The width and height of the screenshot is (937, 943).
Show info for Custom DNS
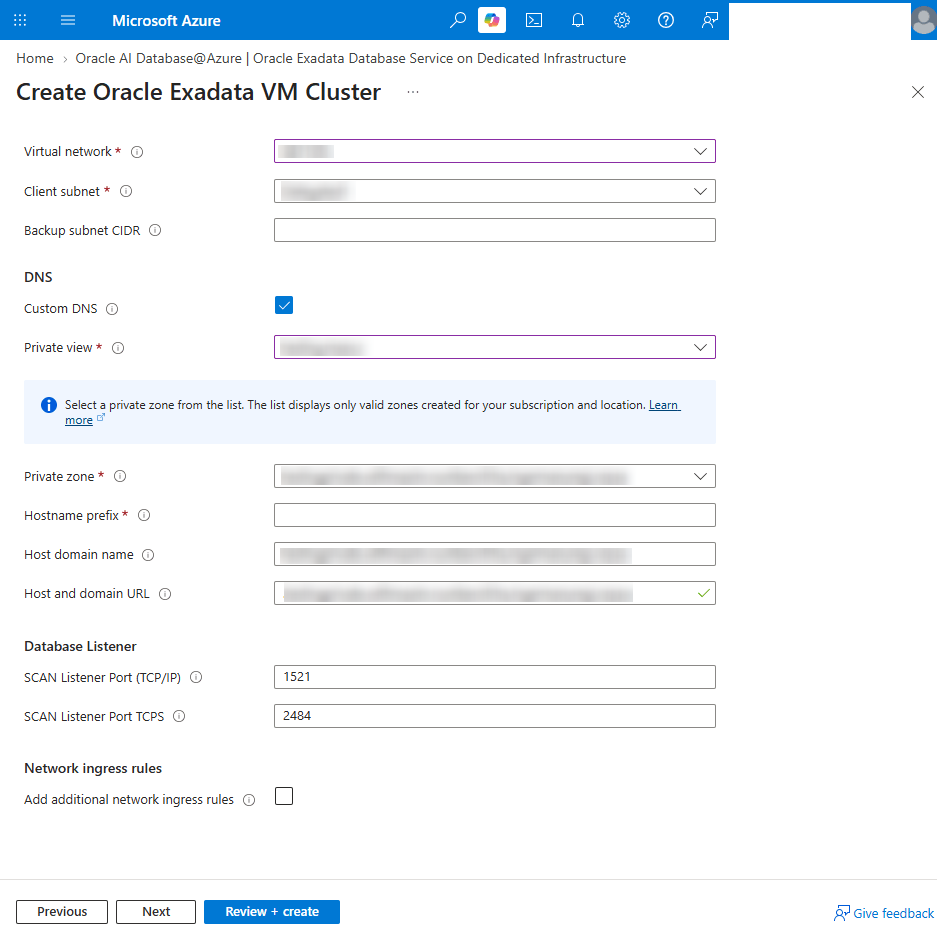pyautogui.click(x=112, y=309)
